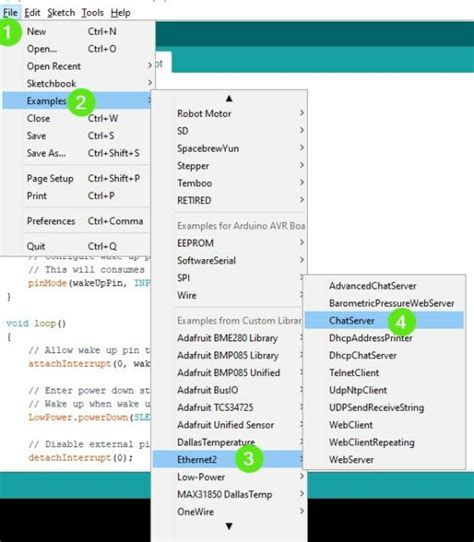Screen dimensions: 474x542
Task: Open the Tools menu
Action: tap(92, 13)
